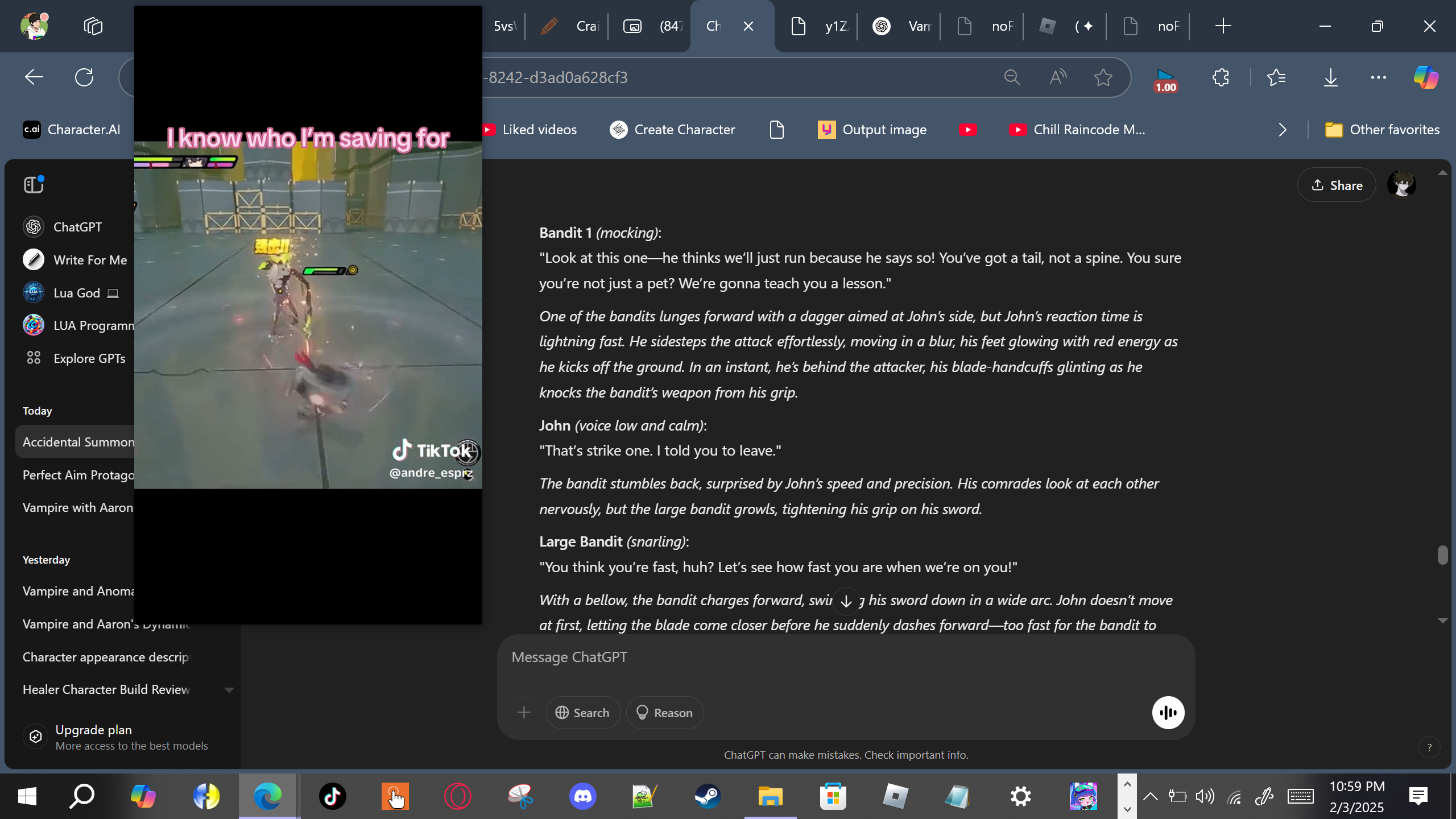Open Other favorites folder

[1382, 130]
